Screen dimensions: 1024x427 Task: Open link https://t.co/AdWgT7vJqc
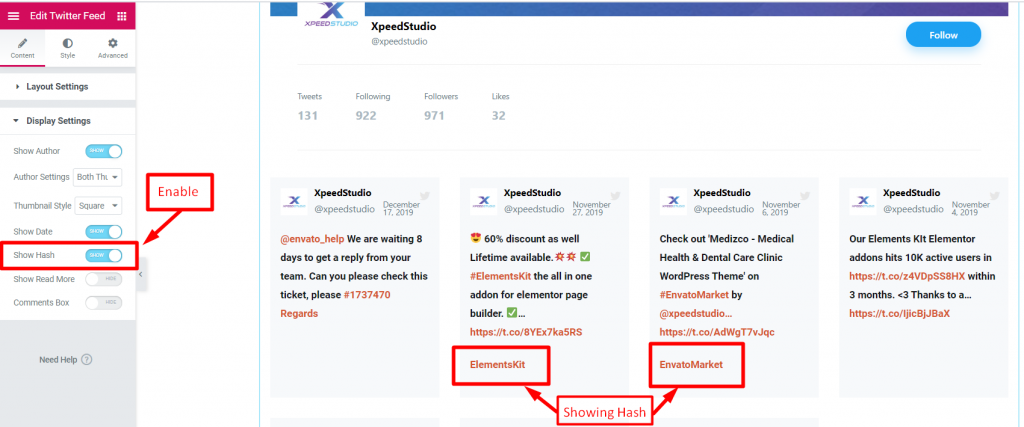pyautogui.click(x=717, y=332)
